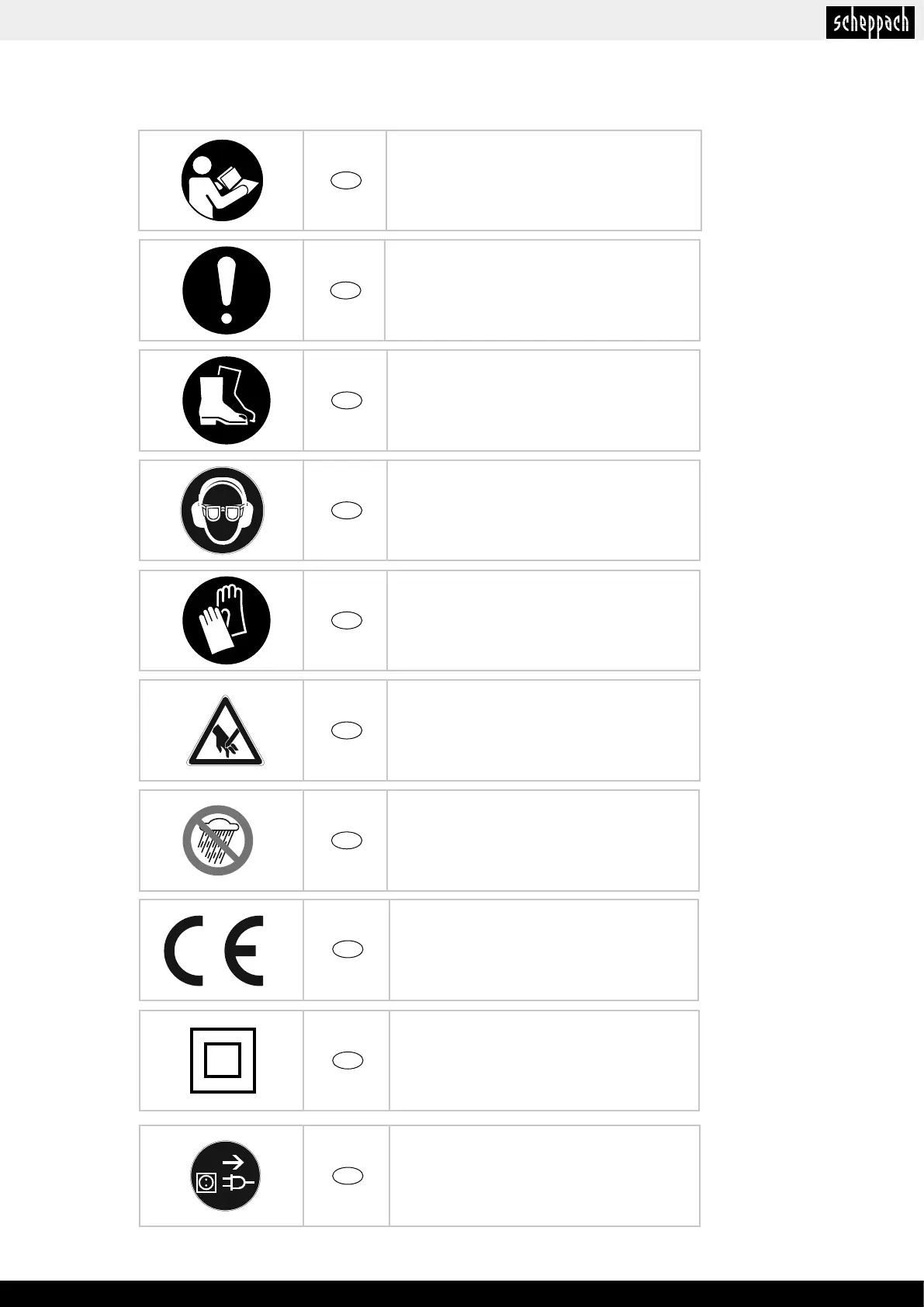Select the exclamation mark warning symbol

[x=227, y=291]
